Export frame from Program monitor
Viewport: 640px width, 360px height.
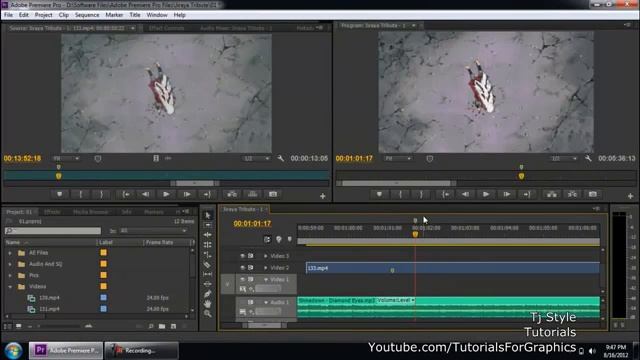[x=593, y=194]
